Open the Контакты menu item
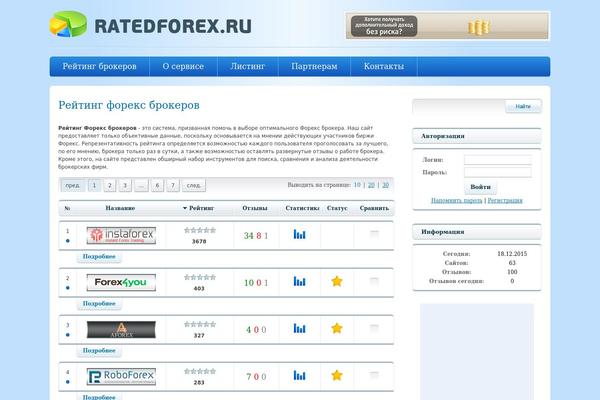The width and height of the screenshot is (600, 400). click(x=384, y=67)
